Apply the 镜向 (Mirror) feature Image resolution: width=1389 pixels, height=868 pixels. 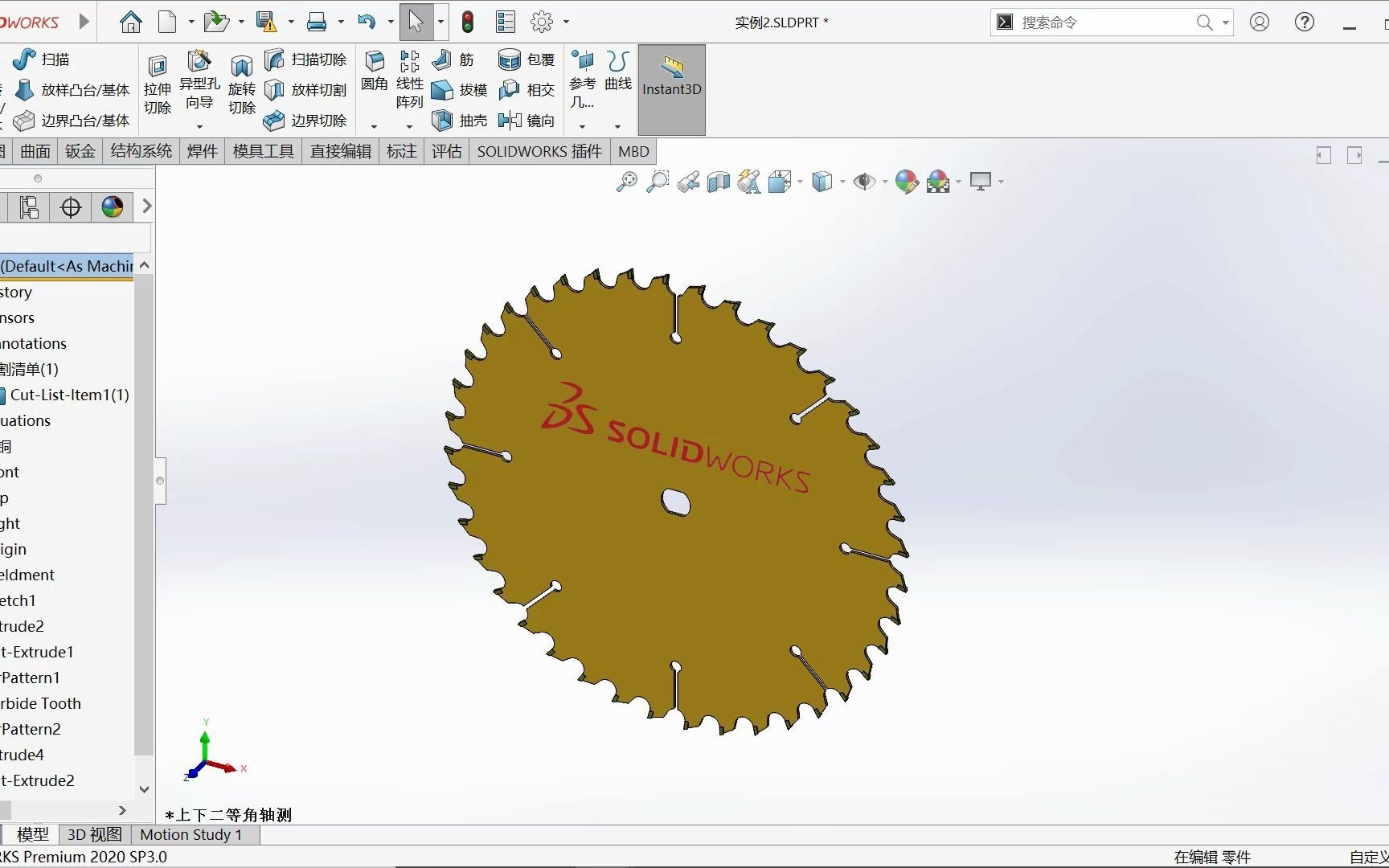click(527, 121)
